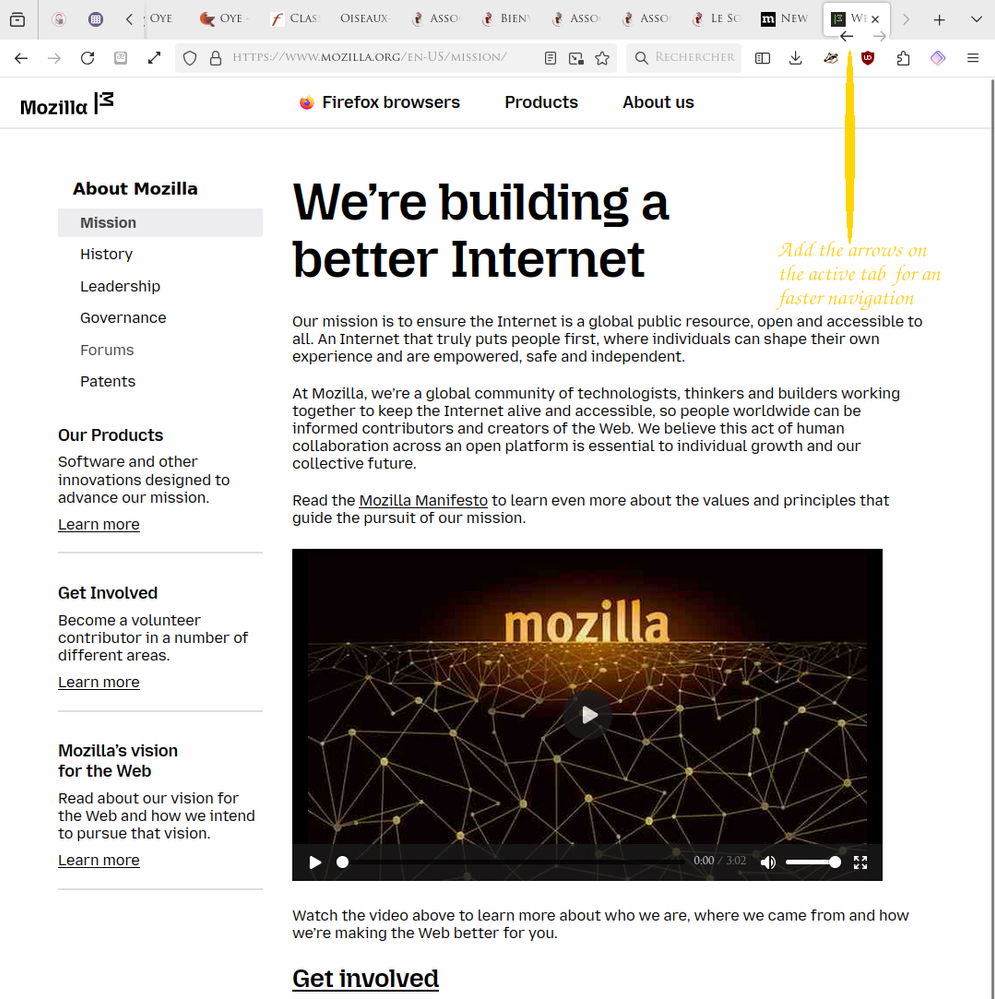Open the Mozilla Manifesto link

coord(423,500)
